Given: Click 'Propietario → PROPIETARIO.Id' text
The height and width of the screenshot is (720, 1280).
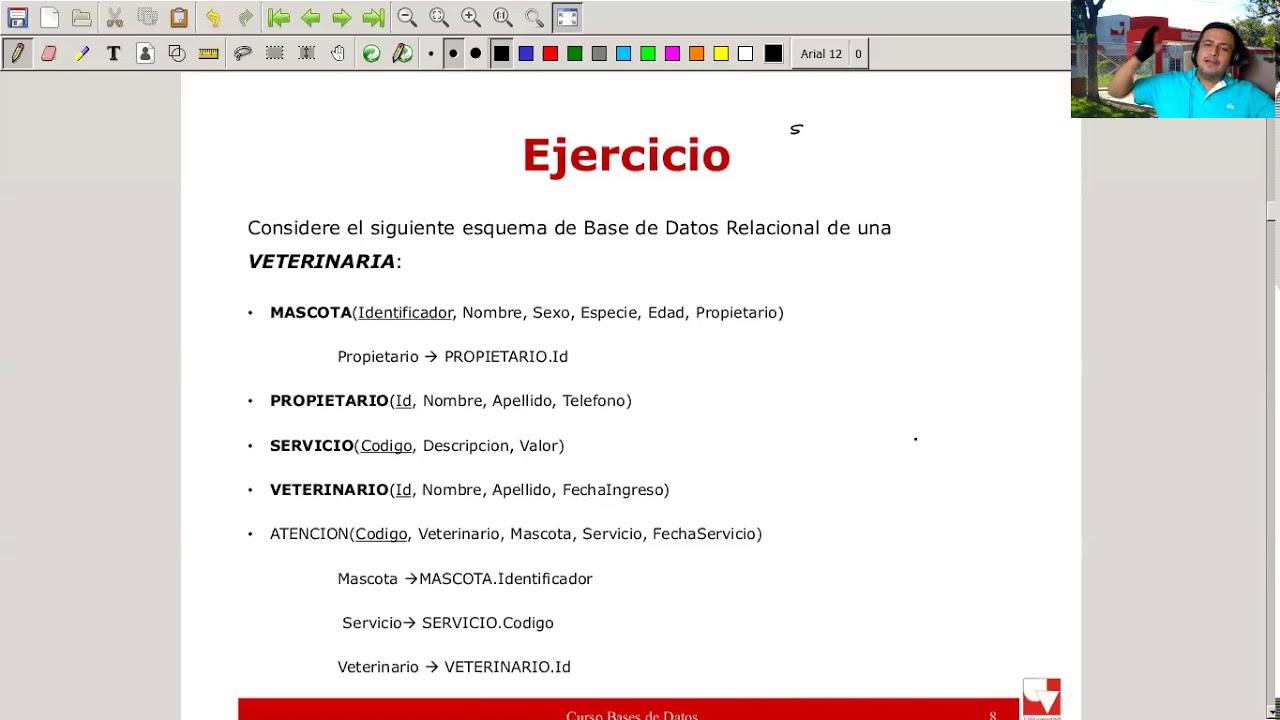Looking at the screenshot, I should pos(452,357).
